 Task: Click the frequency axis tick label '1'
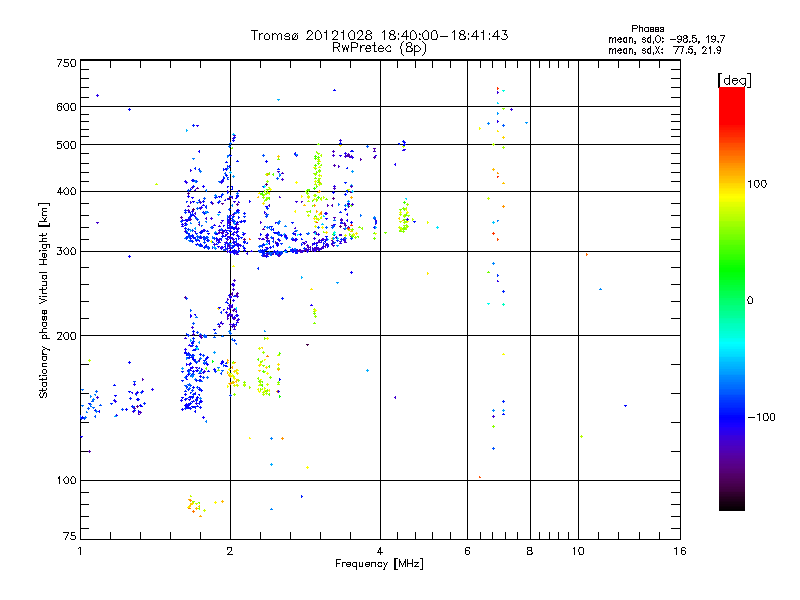click(80, 551)
